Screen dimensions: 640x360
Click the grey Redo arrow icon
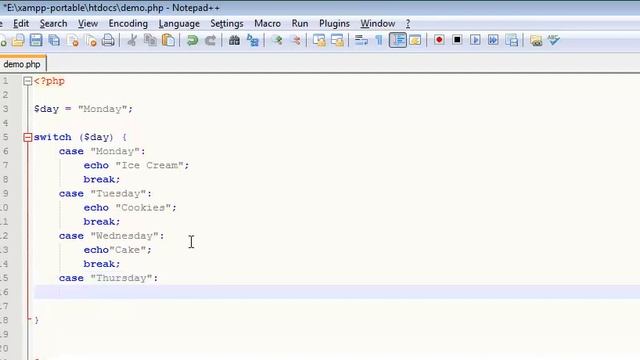(210, 40)
